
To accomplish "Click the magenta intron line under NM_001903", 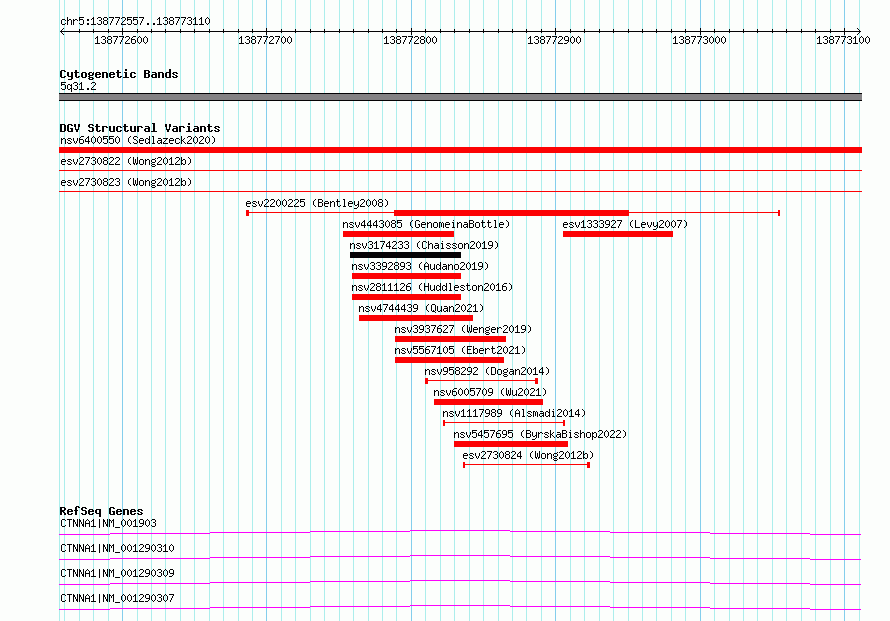I will [460, 531].
